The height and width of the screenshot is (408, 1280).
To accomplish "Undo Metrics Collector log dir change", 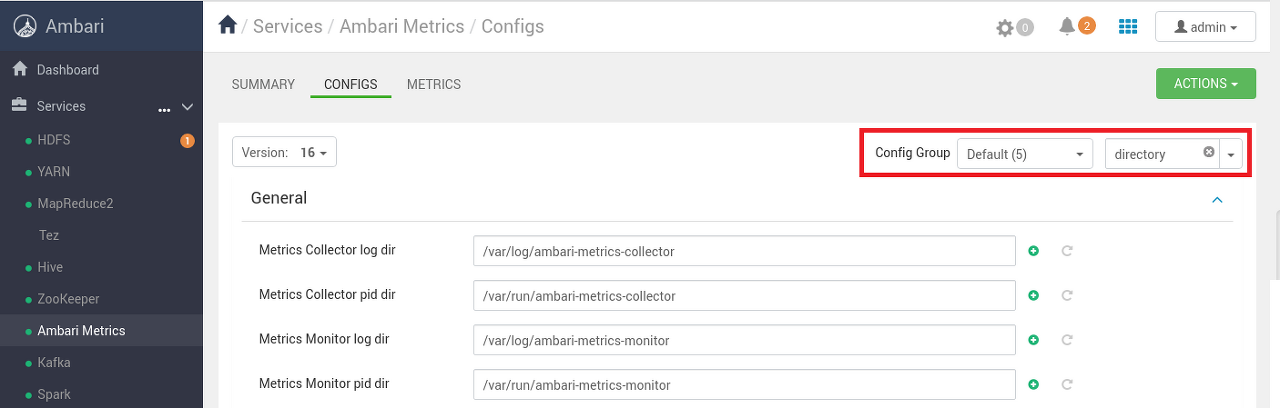I will point(1067,251).
